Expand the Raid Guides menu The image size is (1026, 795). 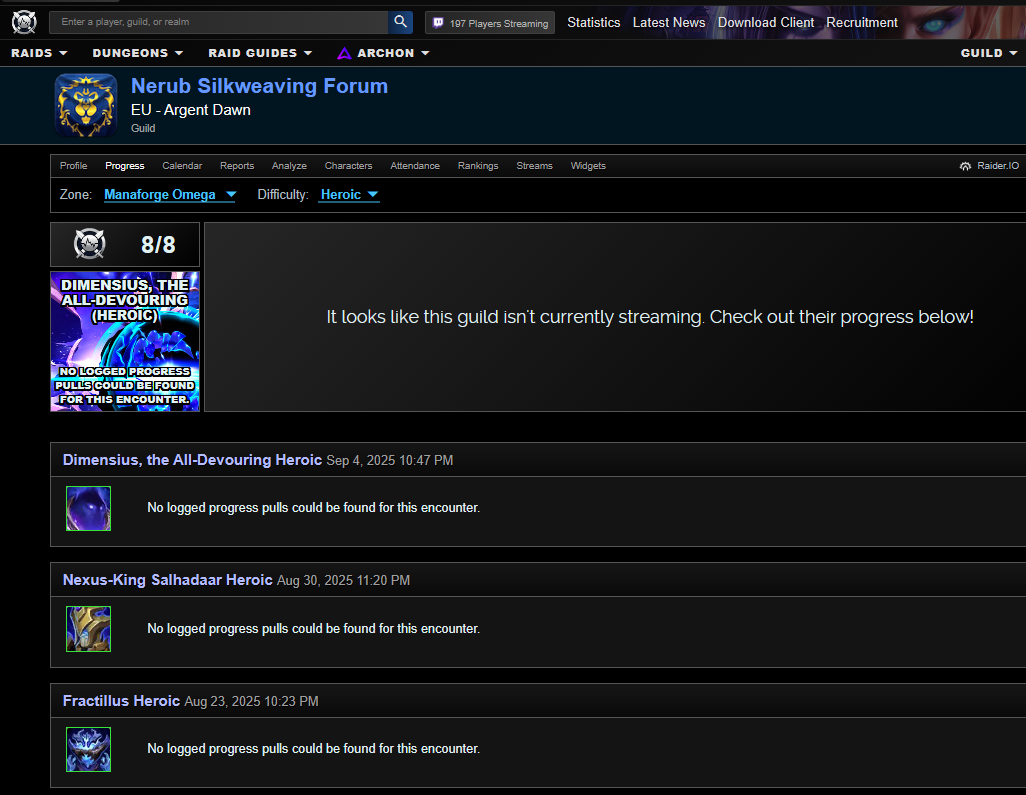(260, 53)
